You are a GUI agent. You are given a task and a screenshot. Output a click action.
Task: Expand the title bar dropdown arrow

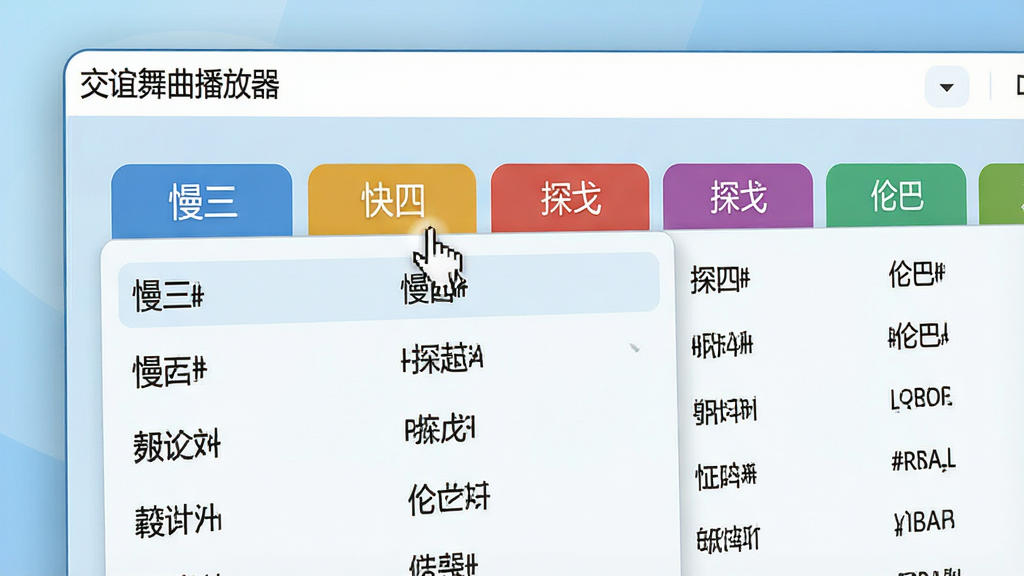click(x=946, y=87)
